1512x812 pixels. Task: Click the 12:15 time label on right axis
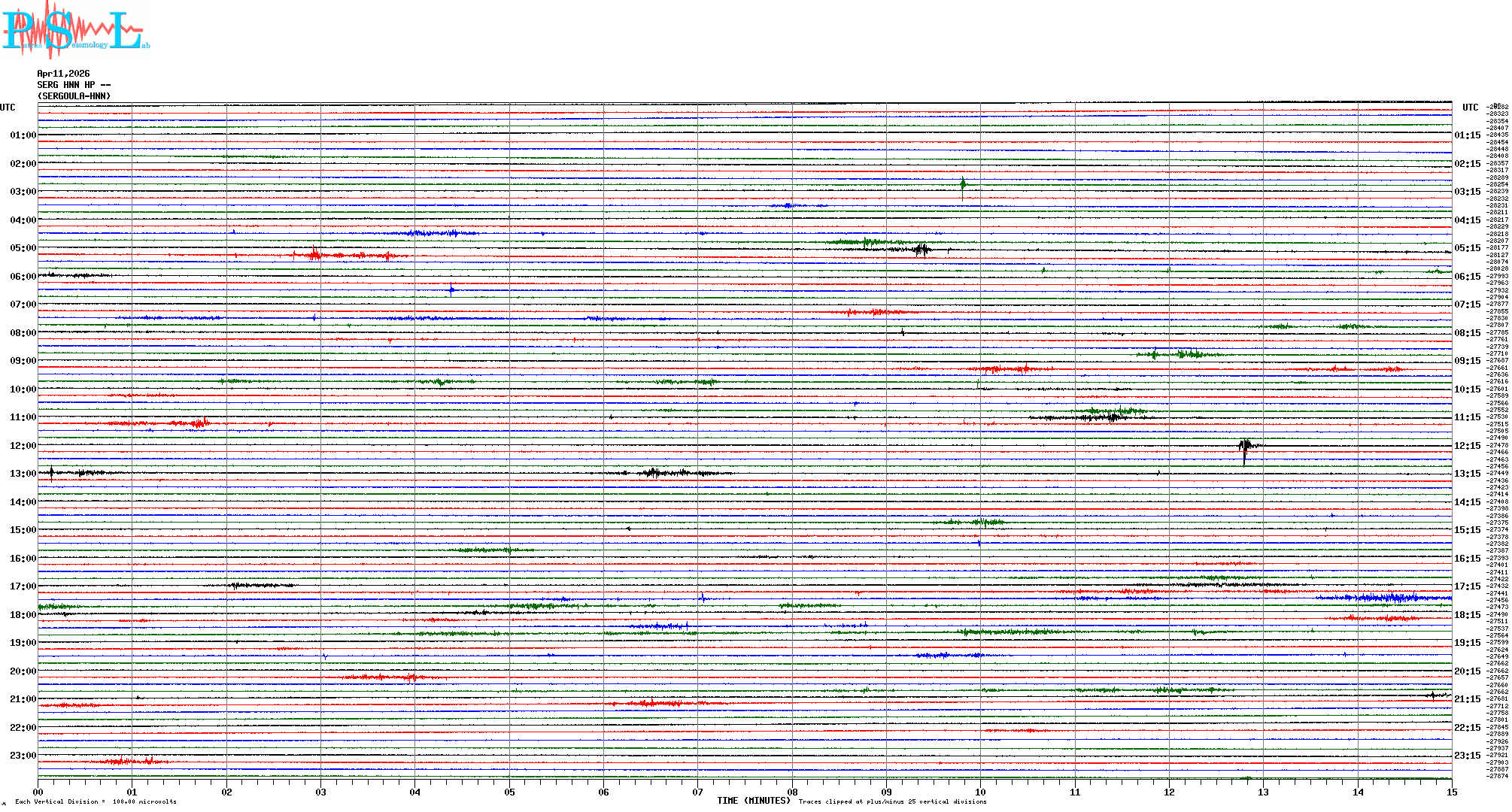tap(1467, 446)
